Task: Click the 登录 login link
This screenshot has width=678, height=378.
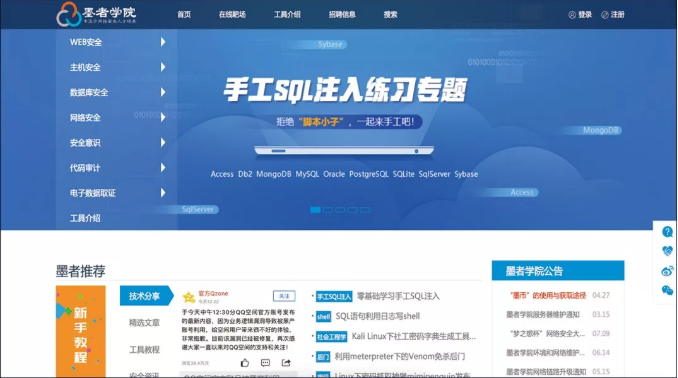Action: tap(580, 14)
